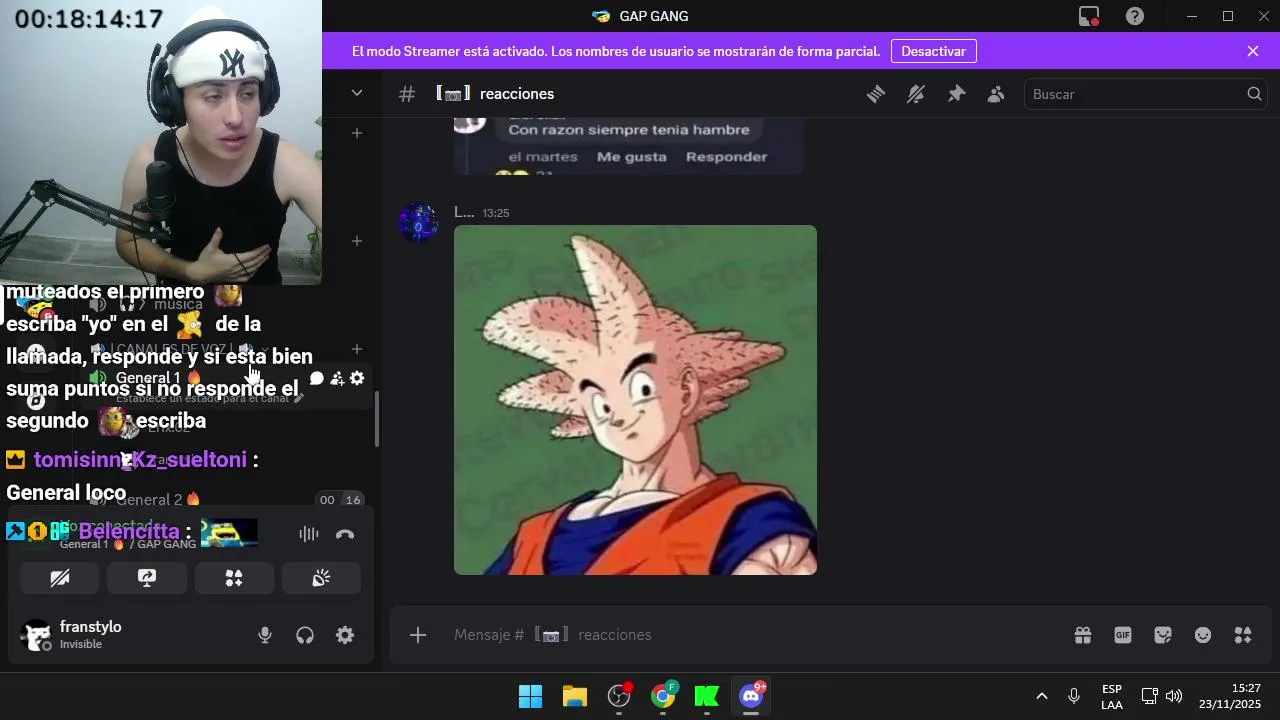Viewport: 1280px width, 720px height.
Task: Click Responder in the screenshot image
Action: tap(726, 156)
